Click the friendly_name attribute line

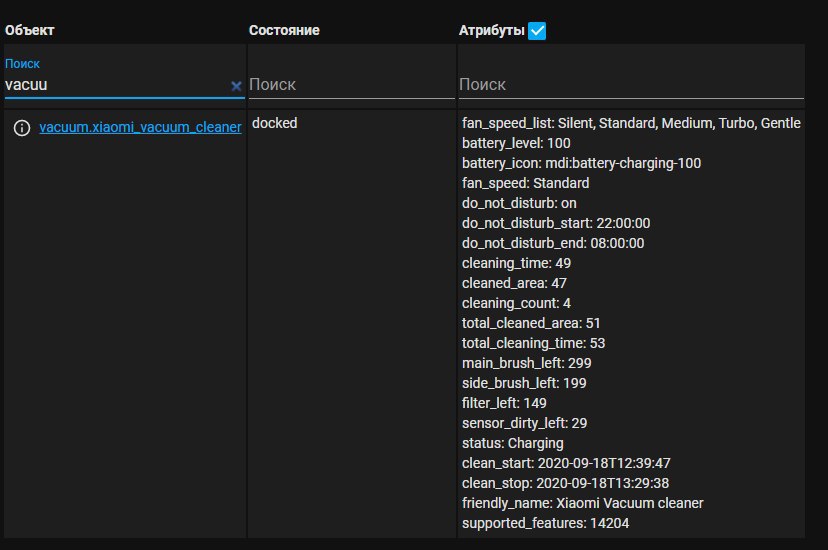(583, 503)
